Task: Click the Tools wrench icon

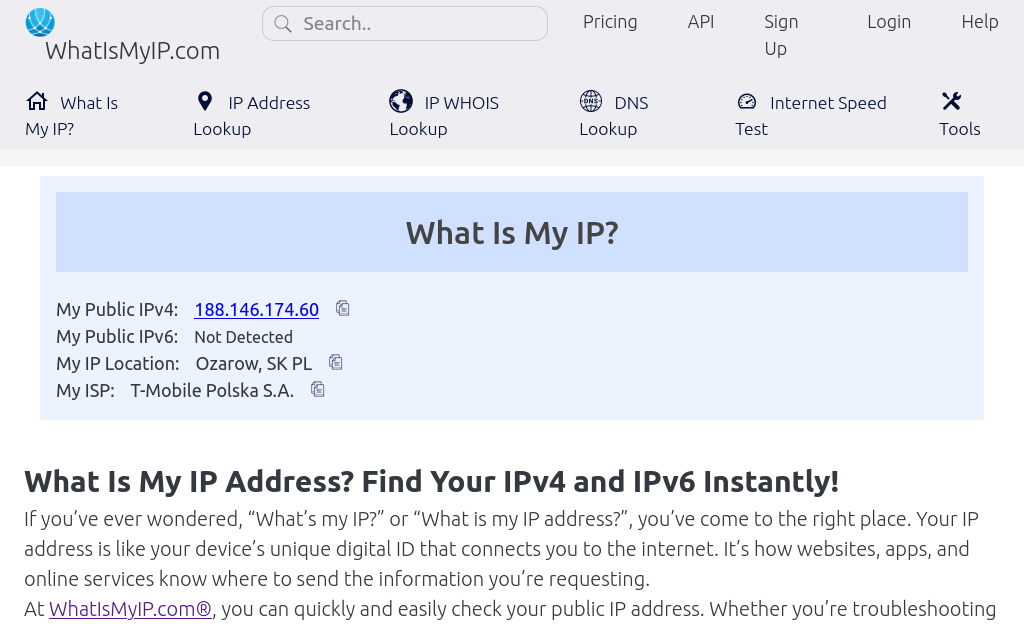Action: coord(951,101)
